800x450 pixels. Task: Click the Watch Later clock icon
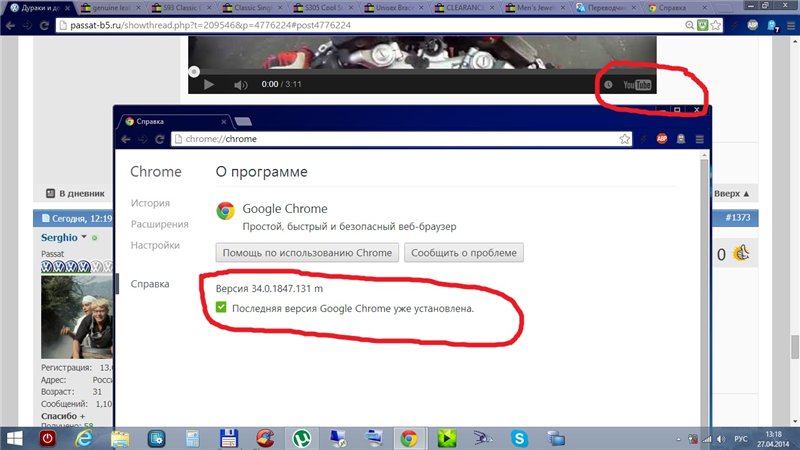click(x=609, y=85)
